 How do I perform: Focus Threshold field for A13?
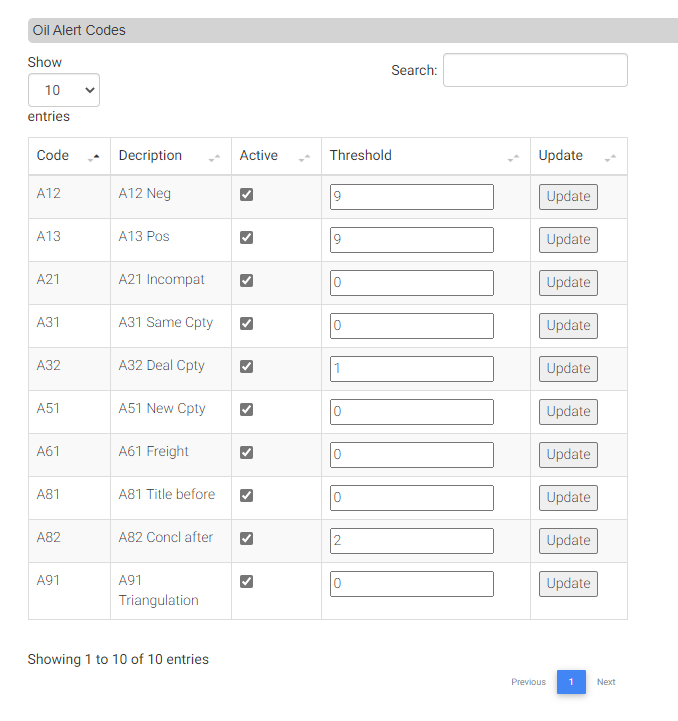[x=412, y=240]
